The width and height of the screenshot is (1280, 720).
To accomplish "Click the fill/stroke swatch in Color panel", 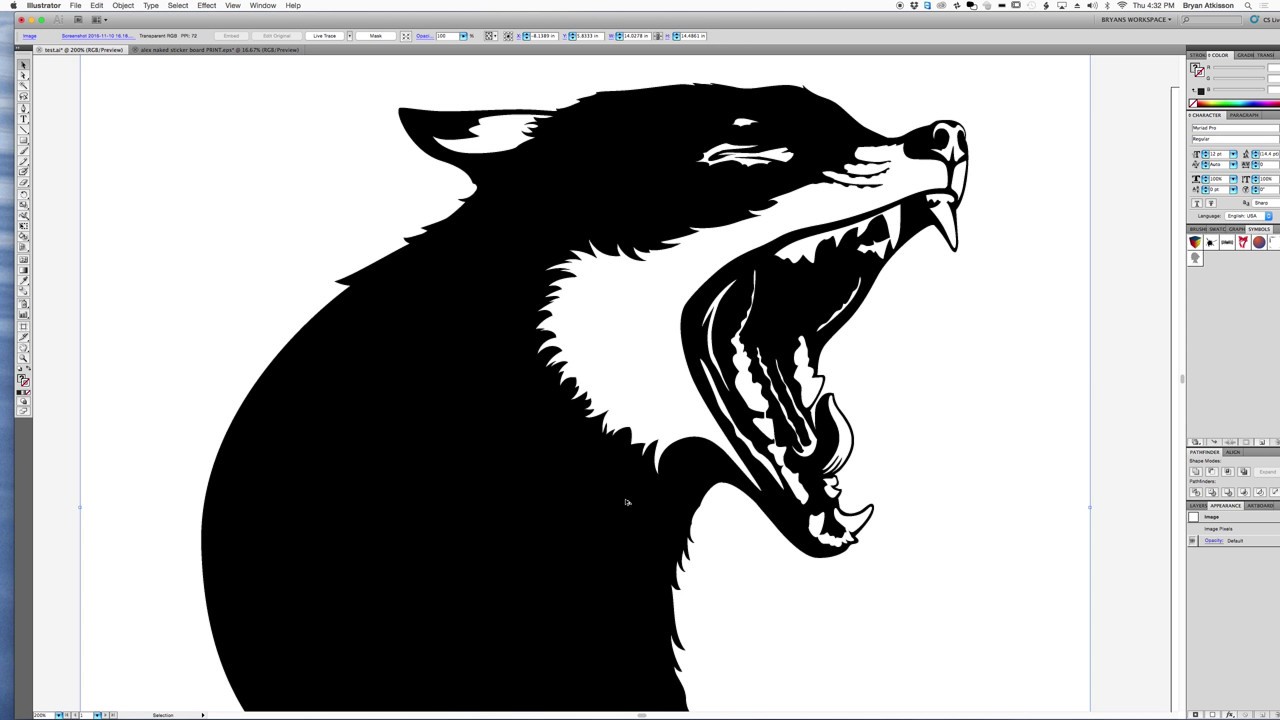I will coord(1197,70).
